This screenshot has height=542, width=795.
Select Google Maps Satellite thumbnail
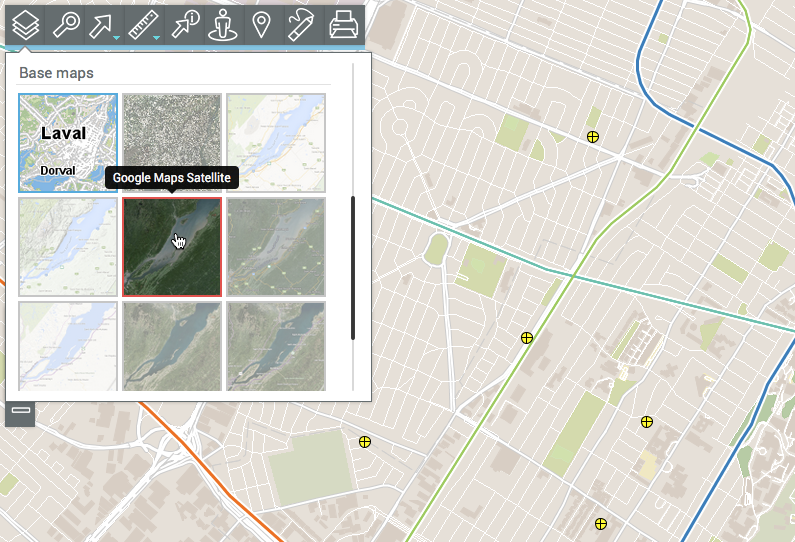click(172, 247)
